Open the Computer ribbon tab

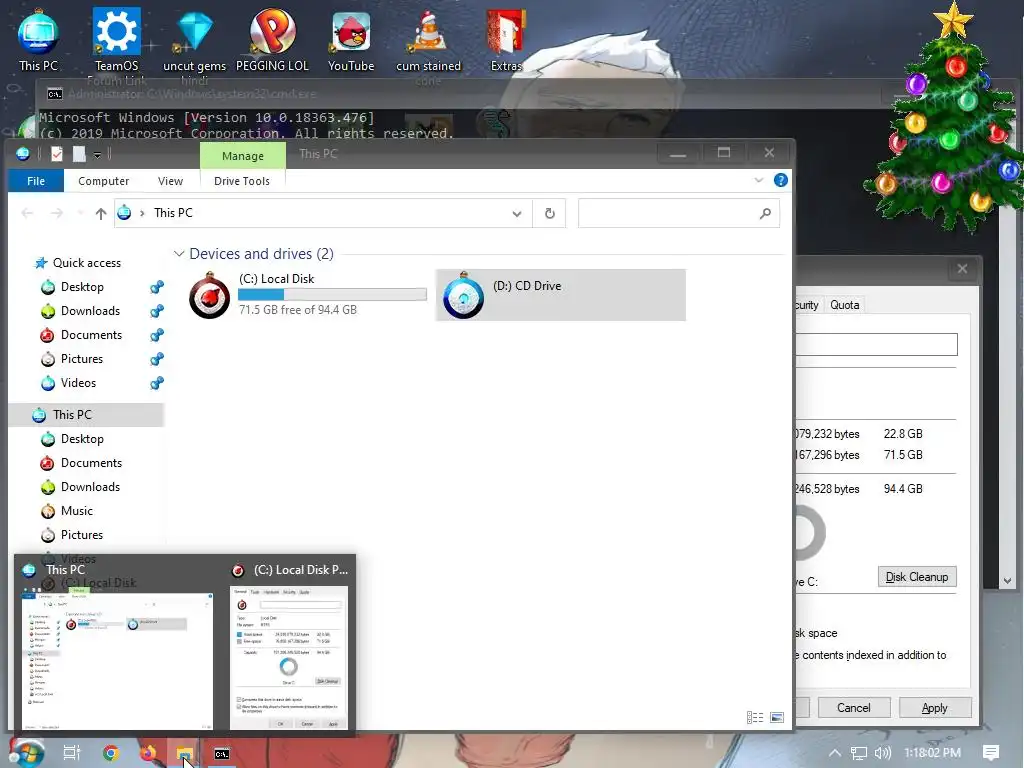click(103, 181)
